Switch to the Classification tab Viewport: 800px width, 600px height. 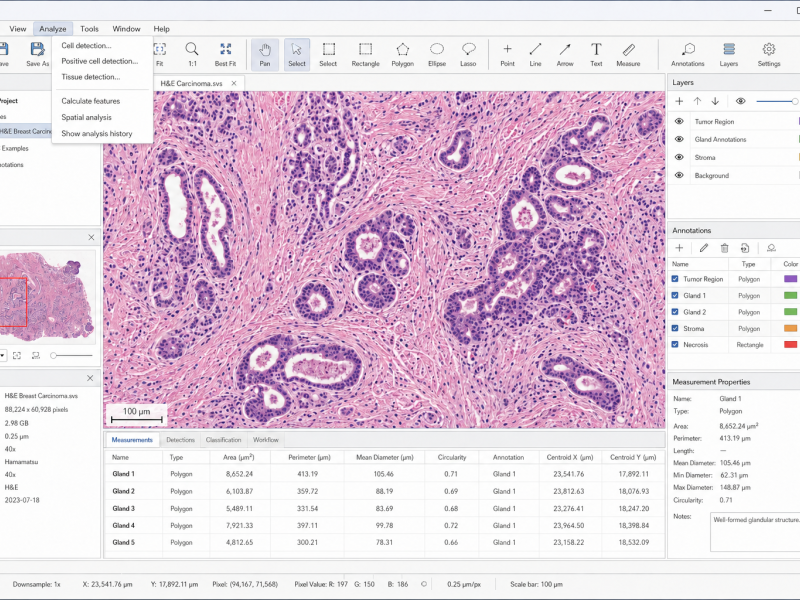[223, 440]
